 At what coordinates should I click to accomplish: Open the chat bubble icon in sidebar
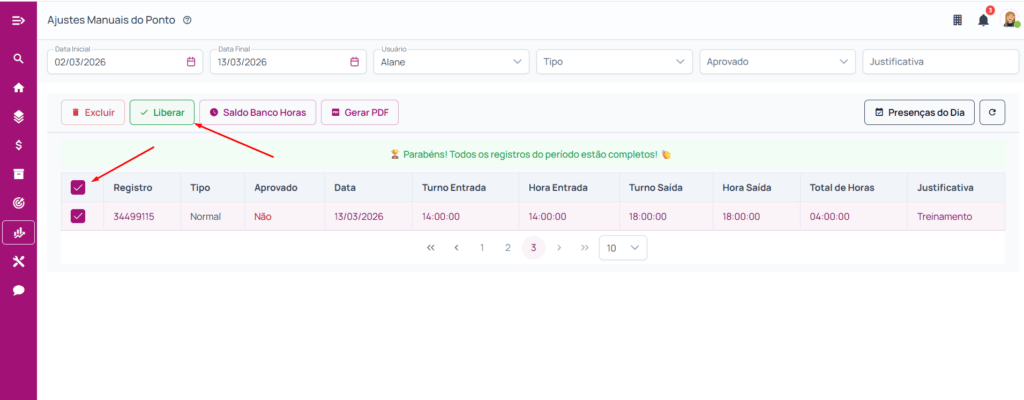[18, 291]
